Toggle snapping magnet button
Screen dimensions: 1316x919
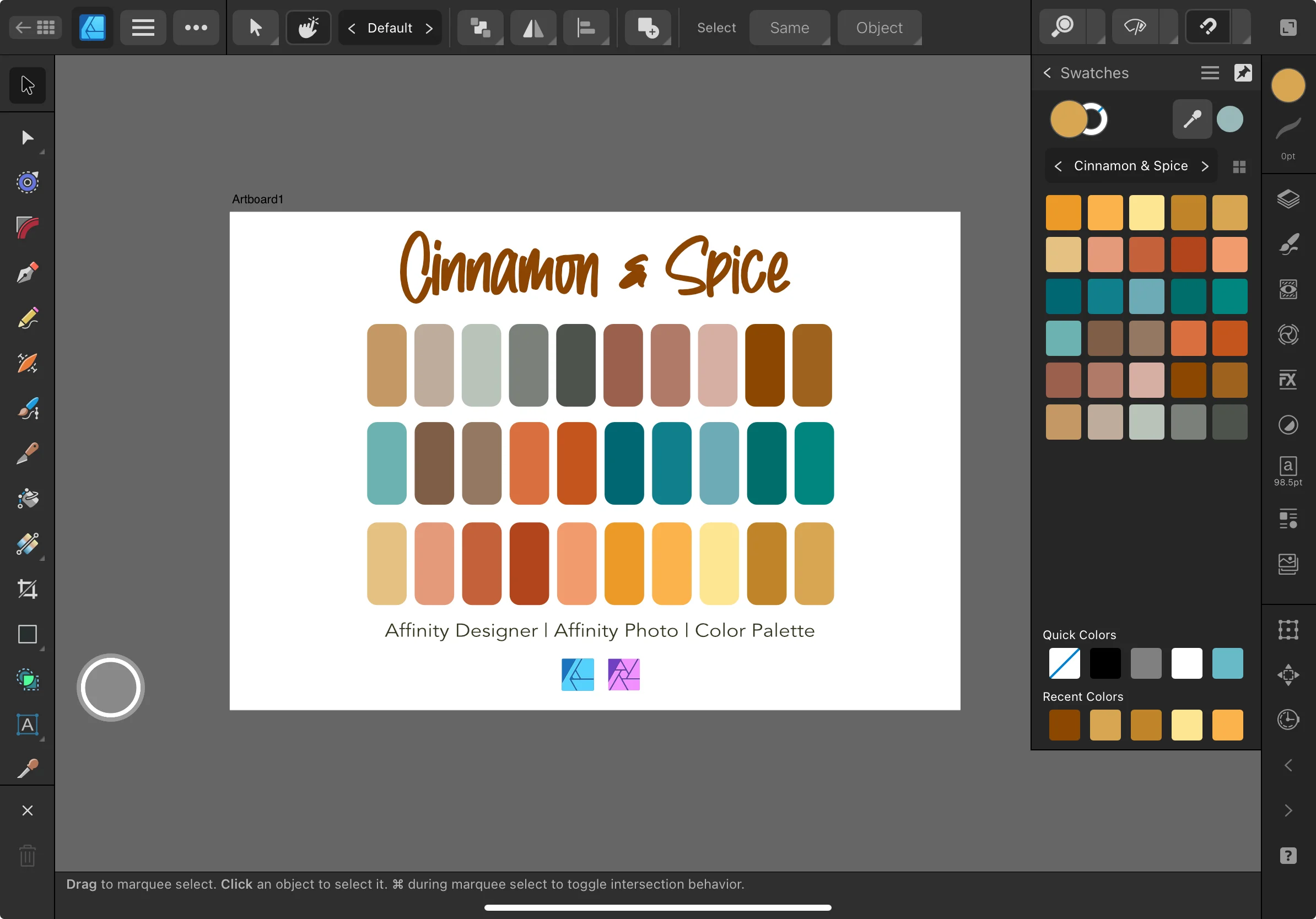coord(1208,27)
